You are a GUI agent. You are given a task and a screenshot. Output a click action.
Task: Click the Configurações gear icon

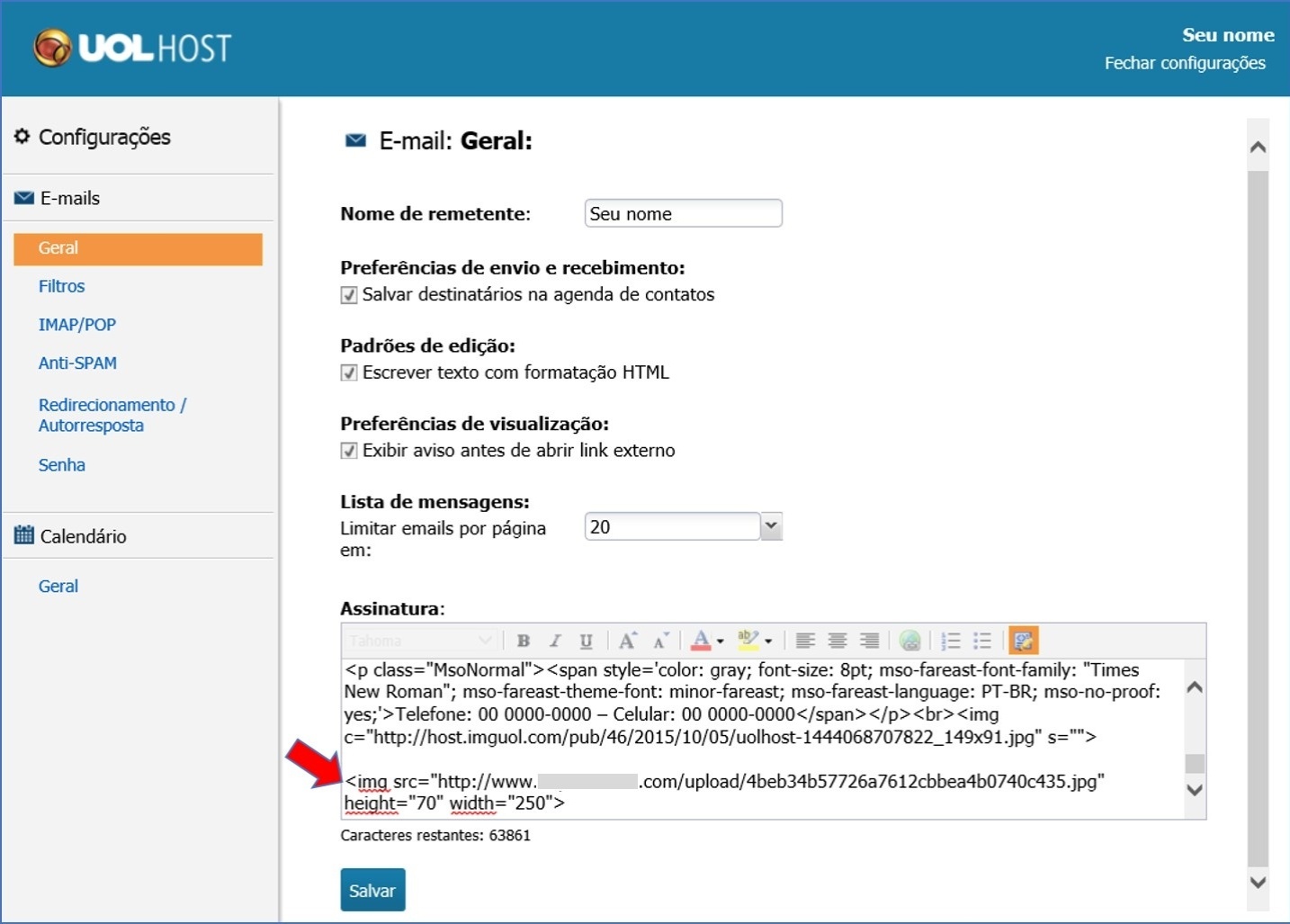[22, 136]
